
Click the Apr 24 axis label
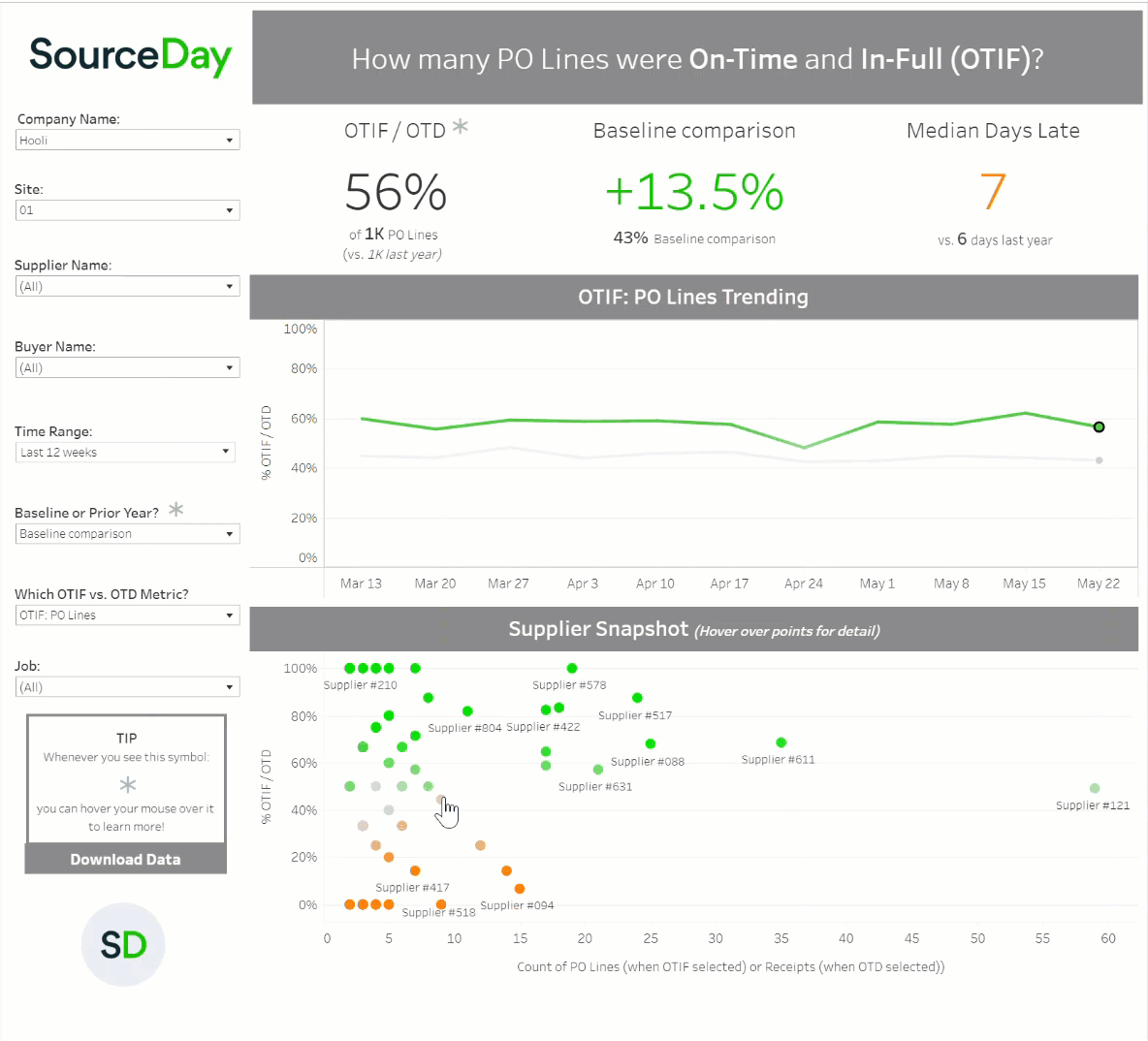tap(803, 584)
